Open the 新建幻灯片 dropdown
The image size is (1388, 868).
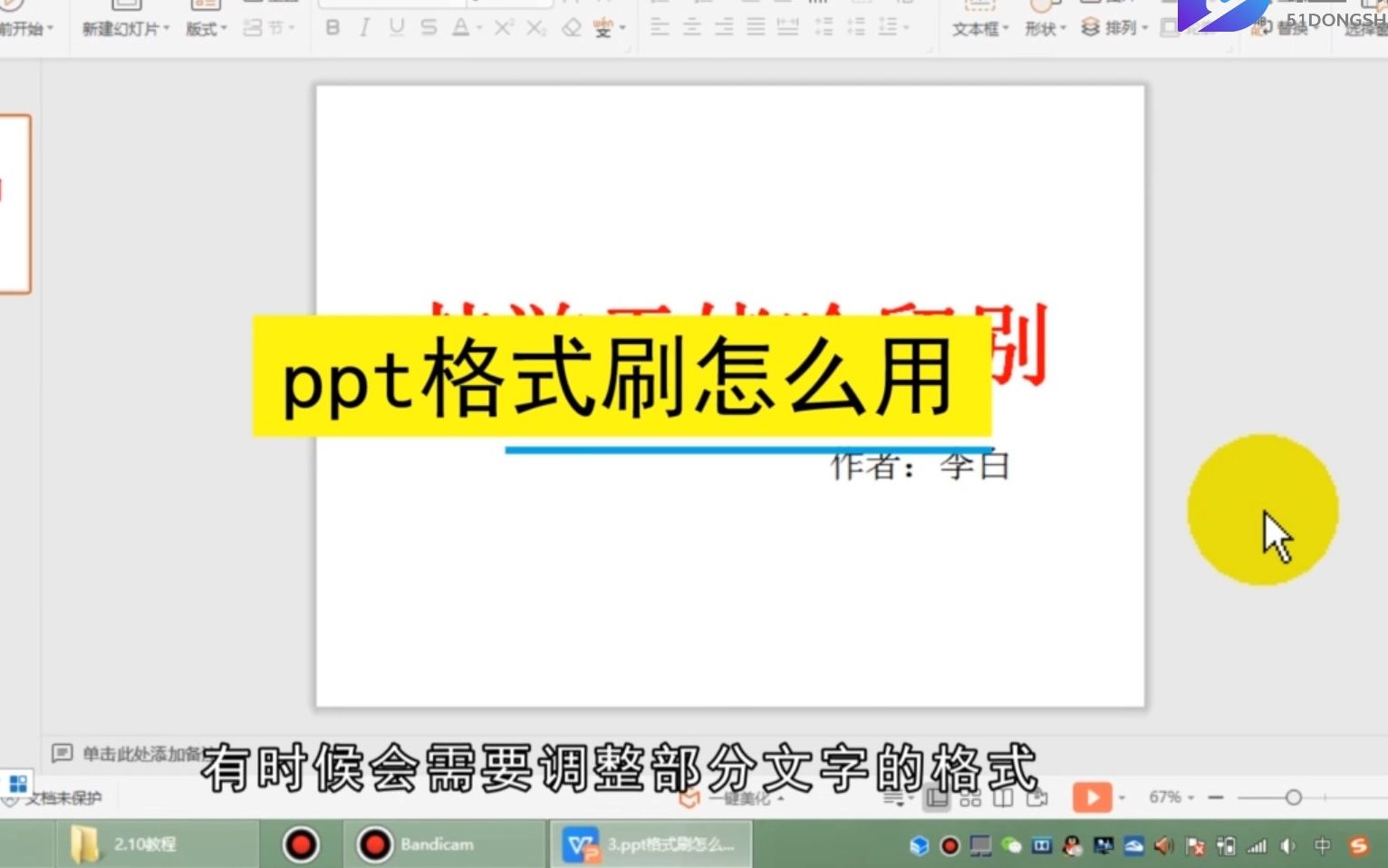coord(126,29)
